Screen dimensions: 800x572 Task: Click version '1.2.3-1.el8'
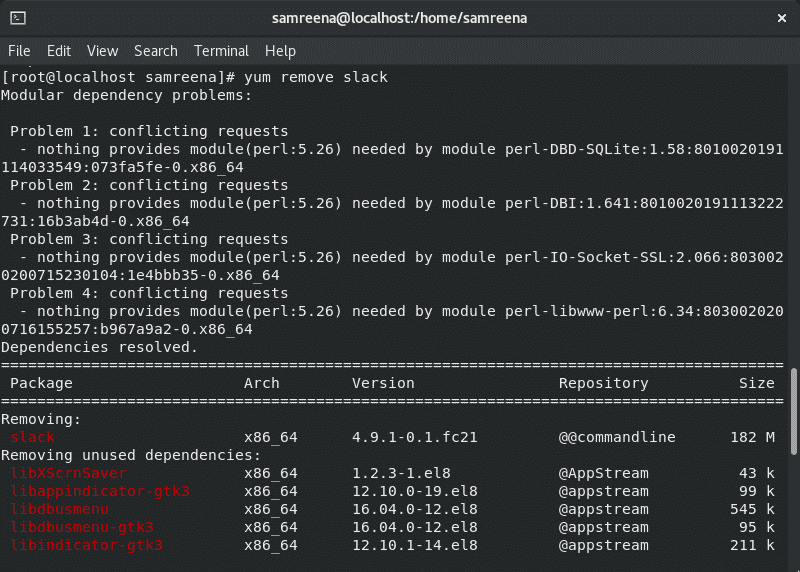[x=402, y=474]
